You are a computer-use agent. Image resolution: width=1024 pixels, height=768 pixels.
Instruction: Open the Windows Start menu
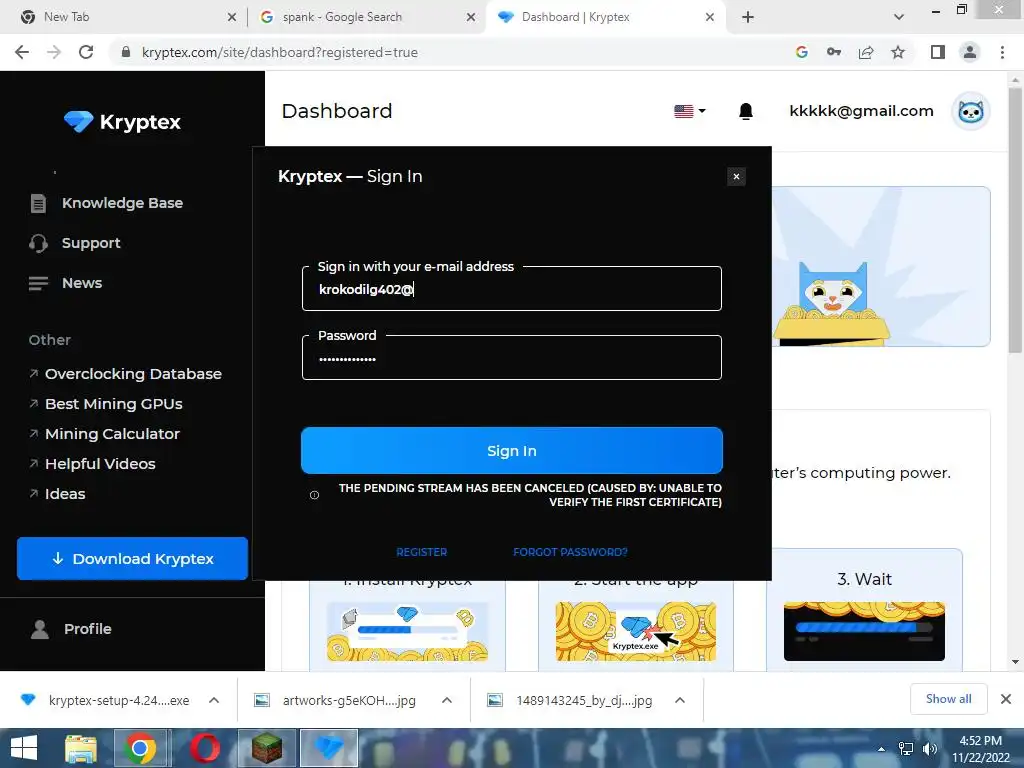click(24, 748)
